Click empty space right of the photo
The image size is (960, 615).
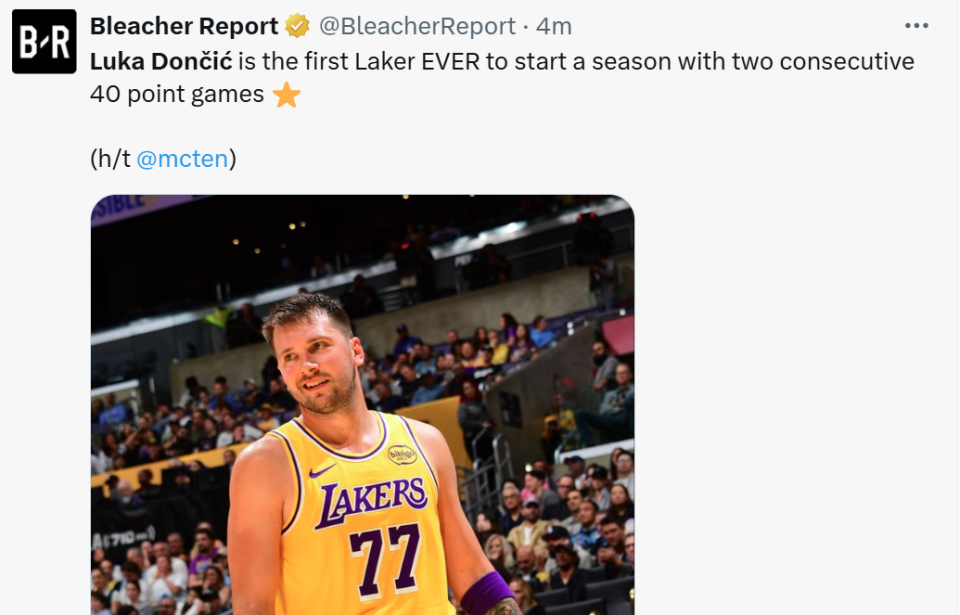(x=800, y=400)
